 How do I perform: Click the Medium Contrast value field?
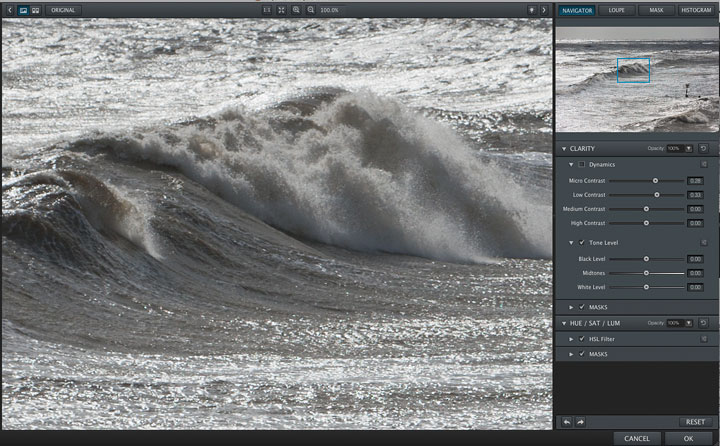click(x=695, y=209)
